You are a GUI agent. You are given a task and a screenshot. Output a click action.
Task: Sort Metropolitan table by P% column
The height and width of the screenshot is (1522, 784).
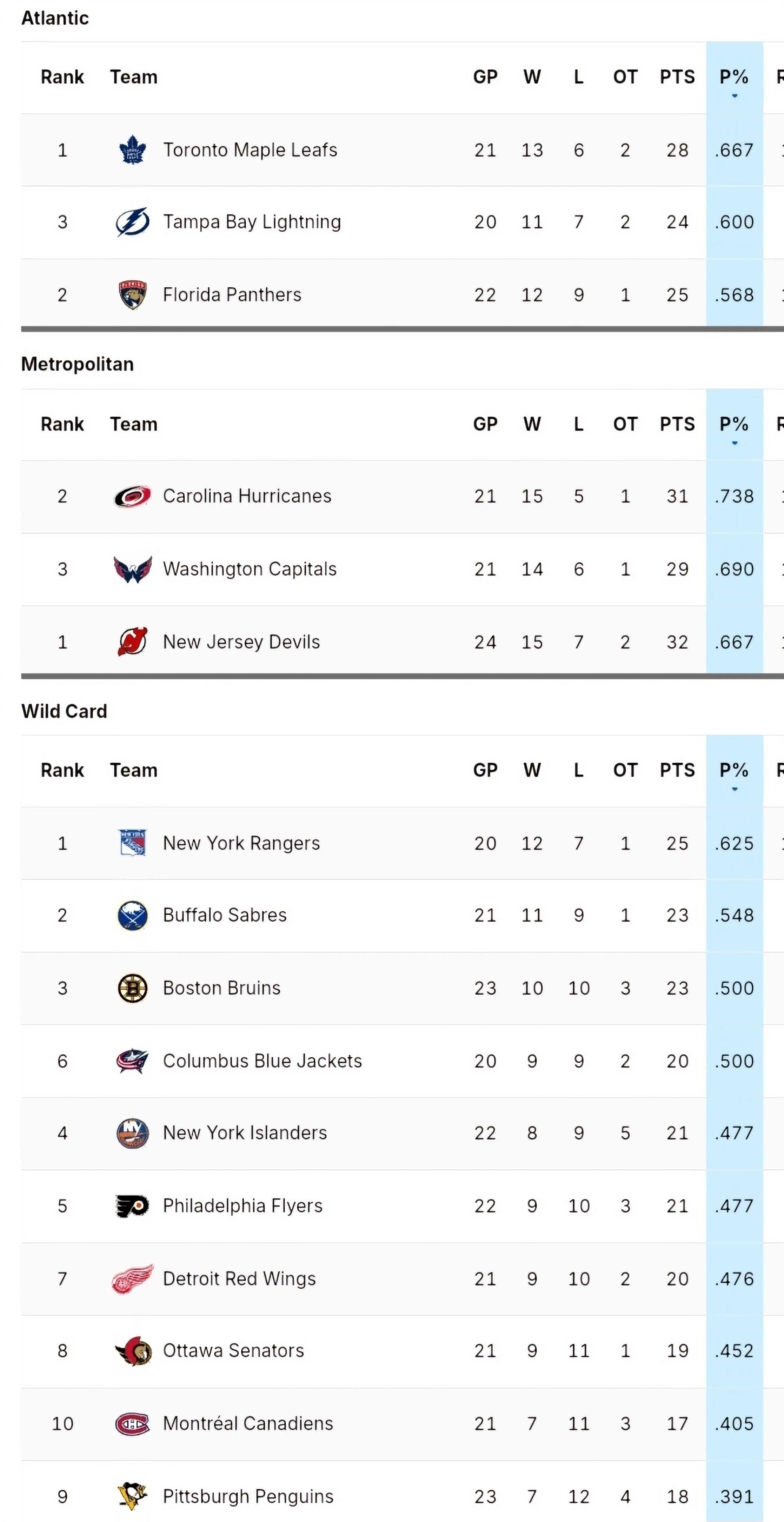[x=733, y=424]
